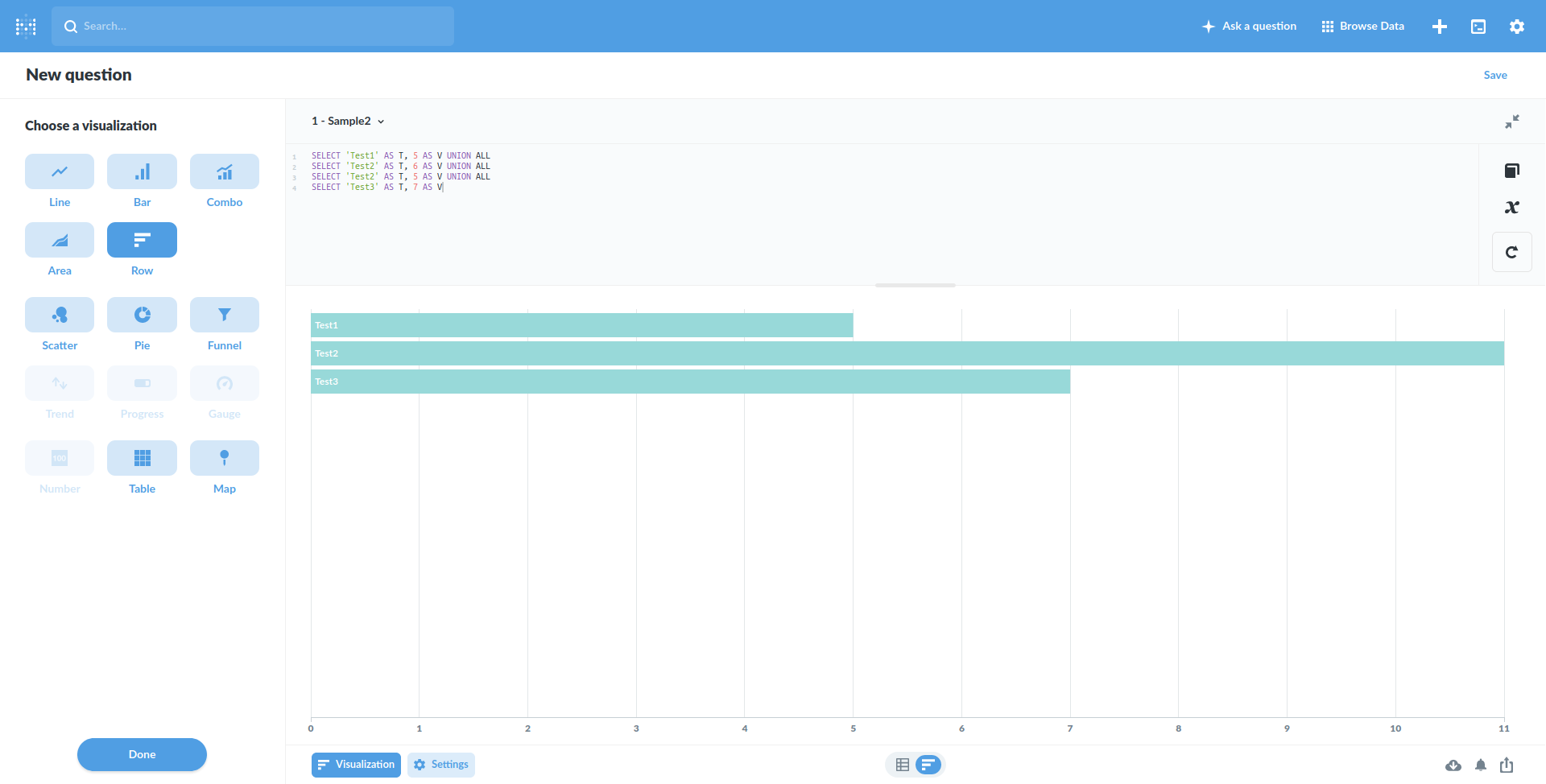Select the Pie chart visualization

point(142,315)
